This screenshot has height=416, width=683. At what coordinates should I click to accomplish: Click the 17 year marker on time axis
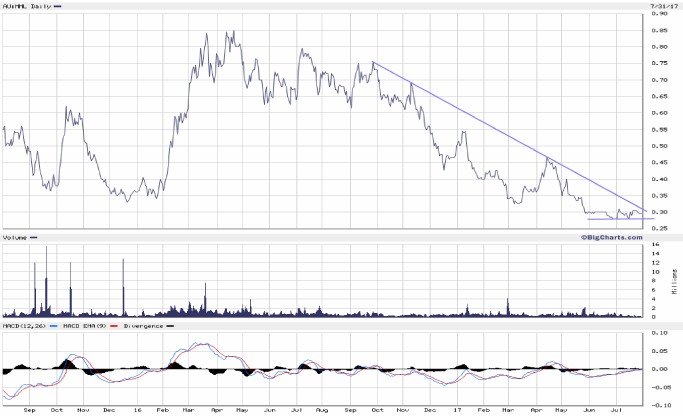(x=456, y=410)
